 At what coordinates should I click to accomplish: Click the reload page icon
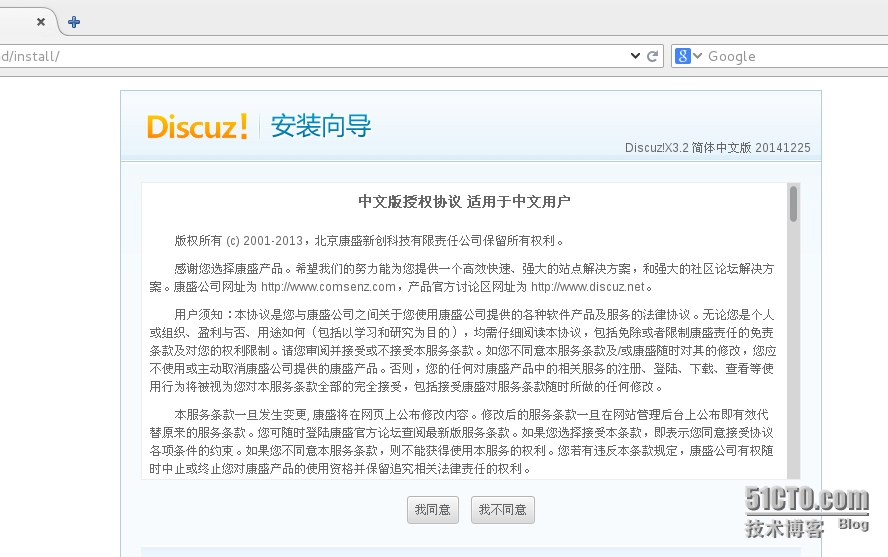click(x=652, y=56)
